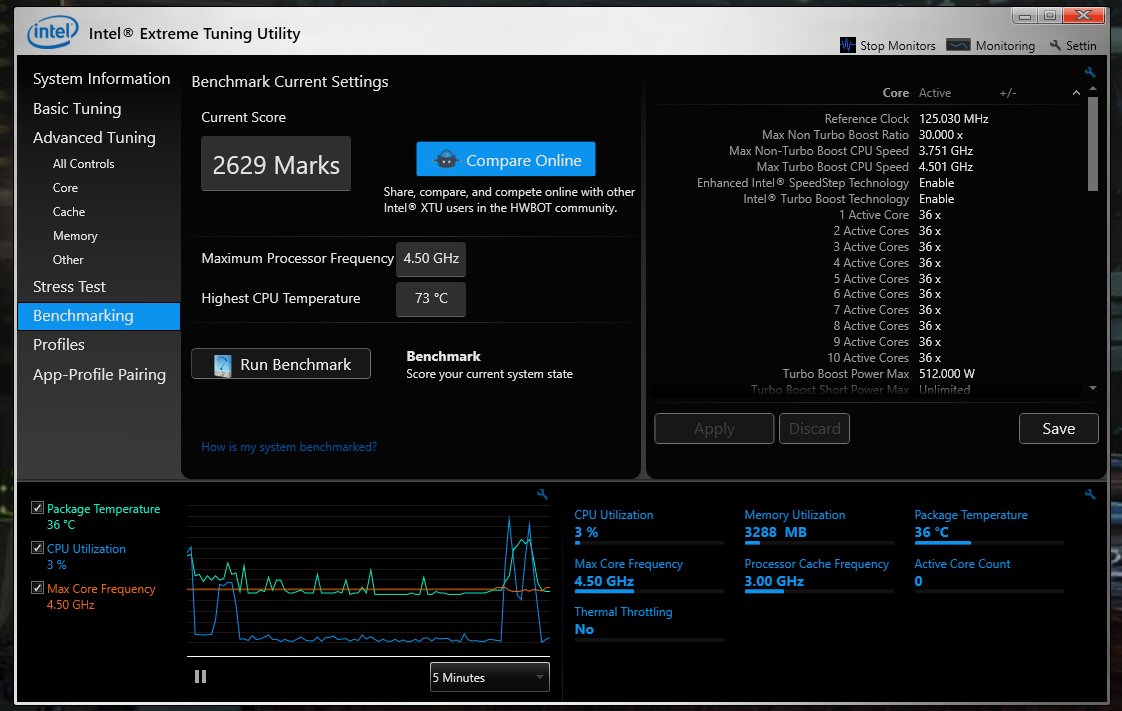This screenshot has width=1122, height=711.
Task: Click the +/- column header
Action: click(x=1008, y=93)
